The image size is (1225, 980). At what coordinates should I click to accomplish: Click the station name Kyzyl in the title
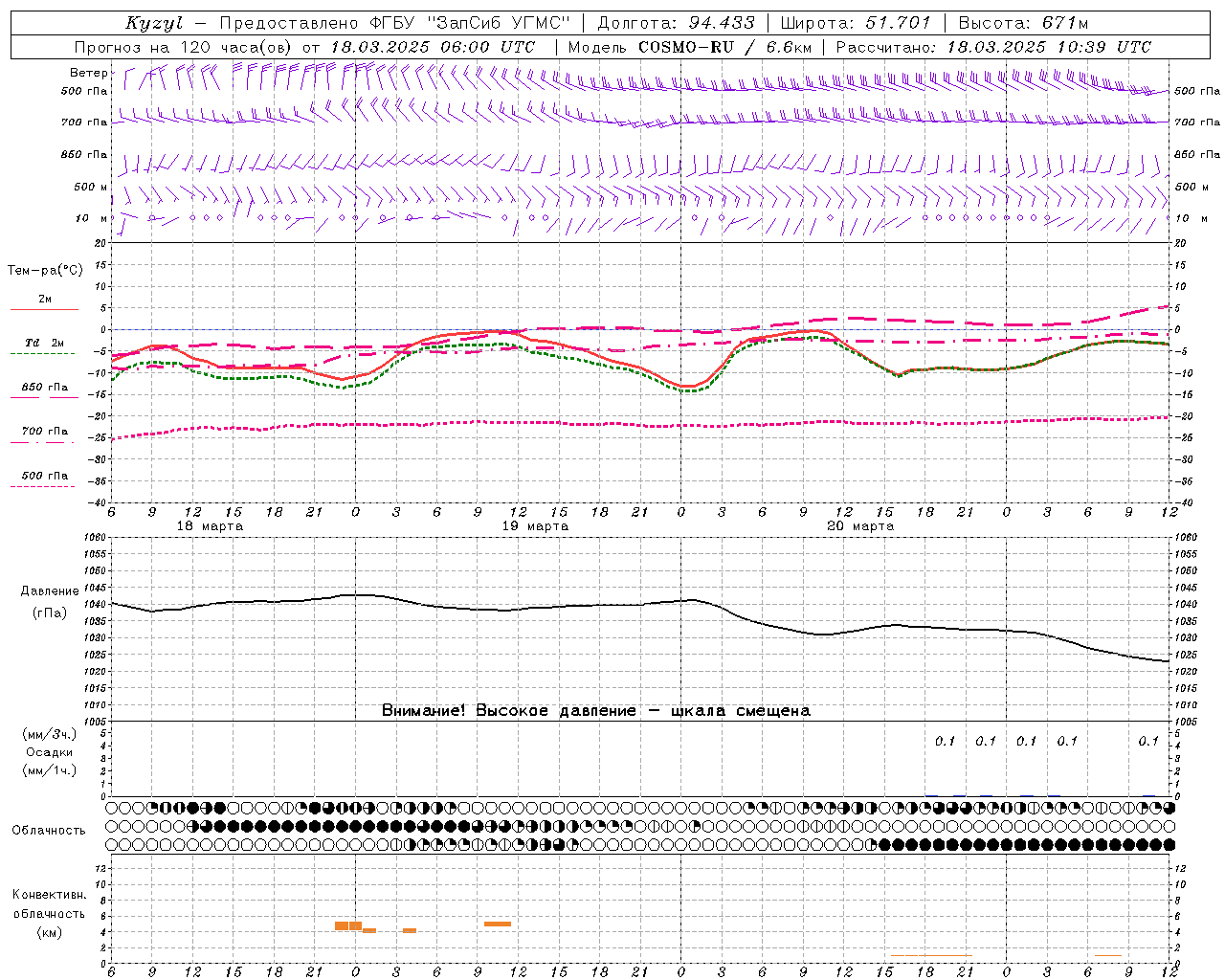(x=154, y=23)
